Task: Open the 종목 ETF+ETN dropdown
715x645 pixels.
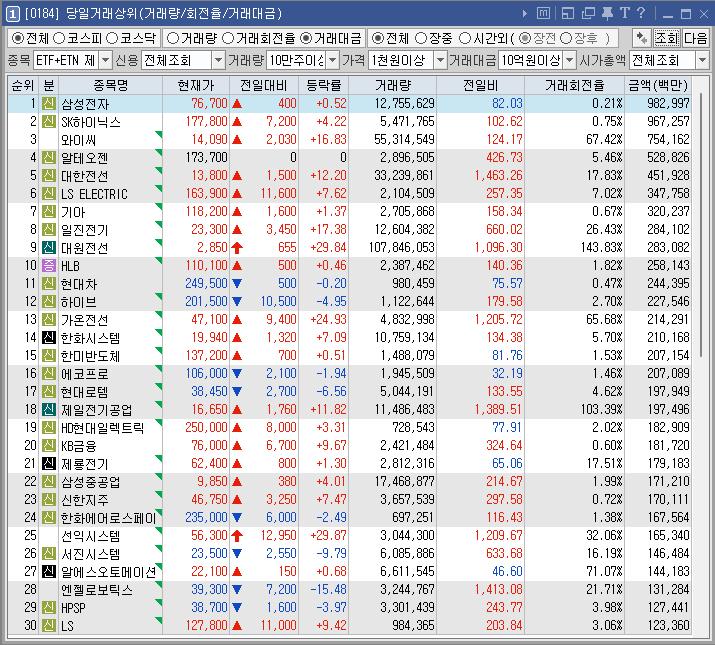Action: [x=105, y=60]
